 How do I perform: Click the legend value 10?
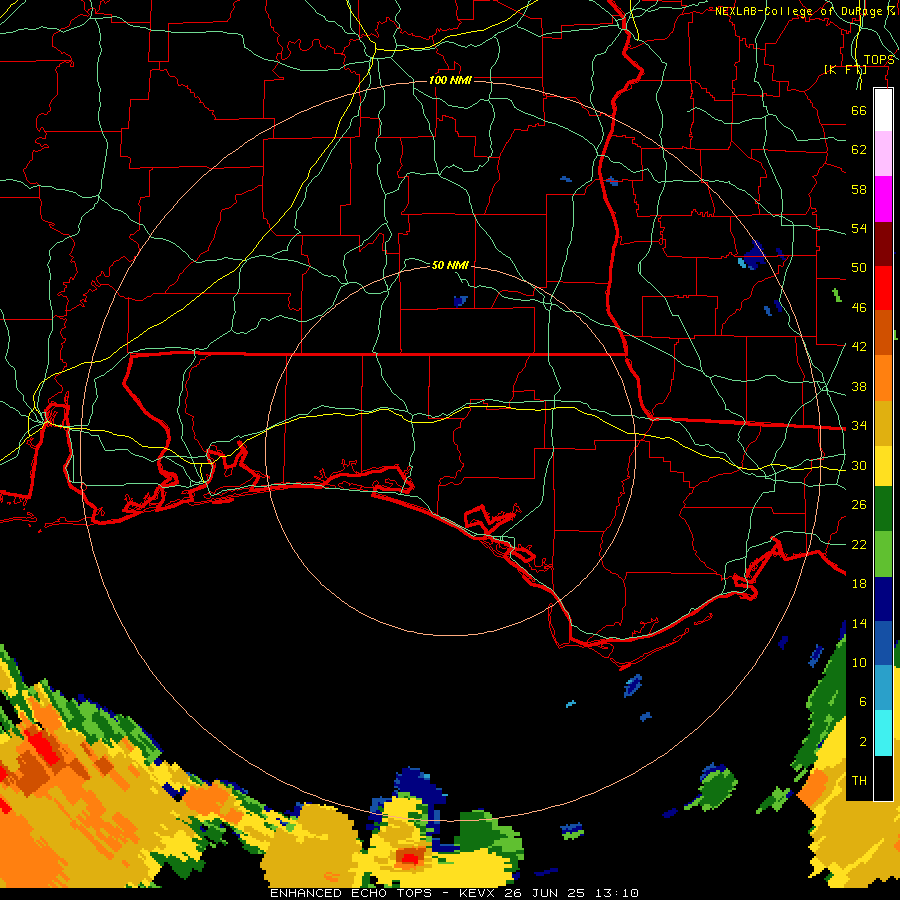[859, 663]
